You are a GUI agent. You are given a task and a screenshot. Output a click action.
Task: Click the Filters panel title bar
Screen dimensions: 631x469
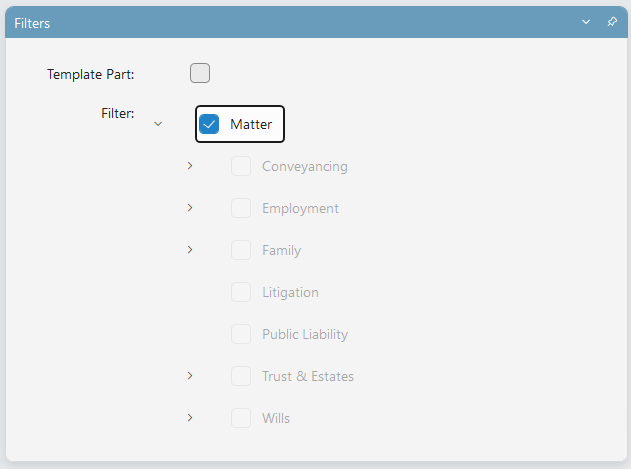[x=316, y=22]
